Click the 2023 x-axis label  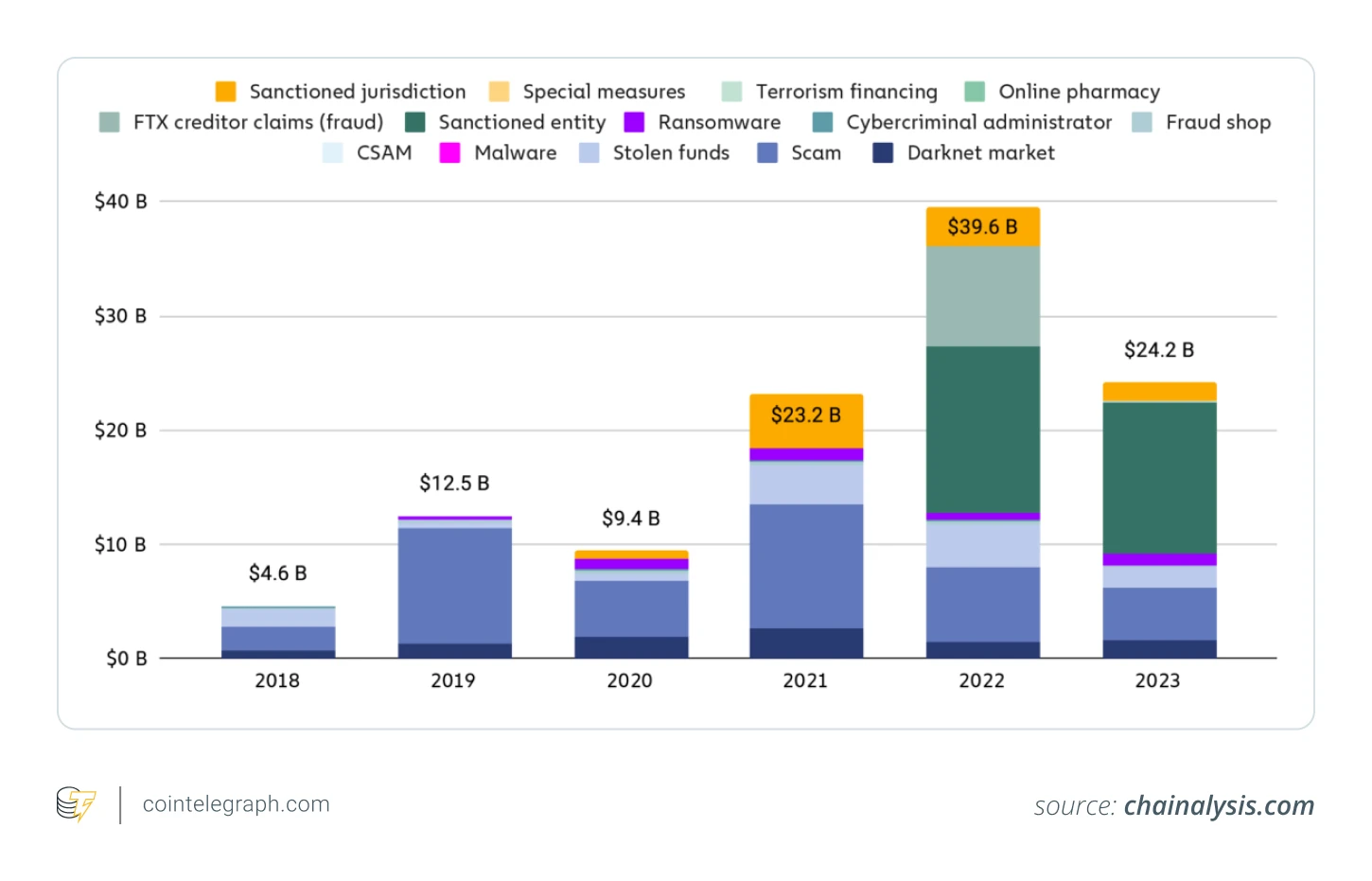[x=1158, y=681]
